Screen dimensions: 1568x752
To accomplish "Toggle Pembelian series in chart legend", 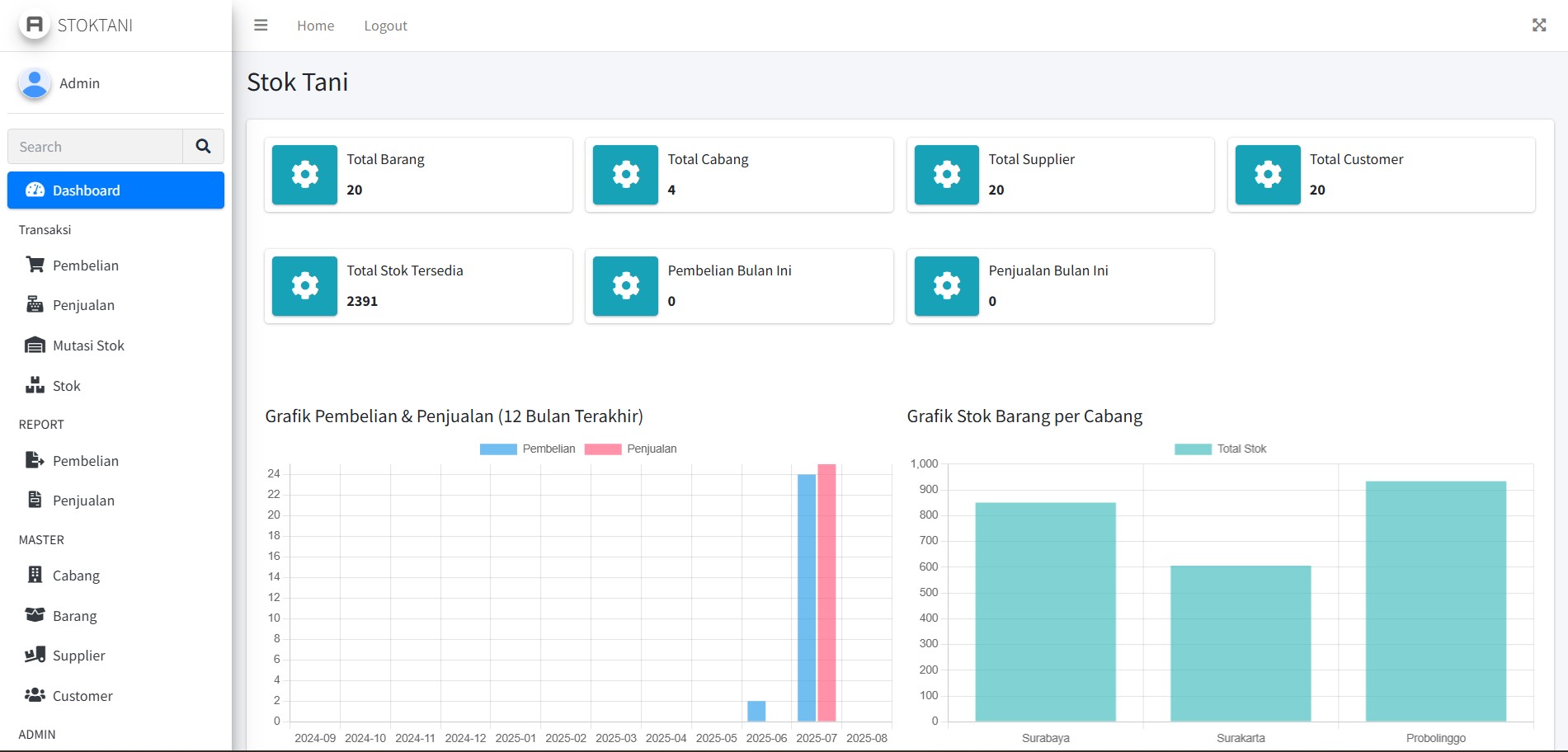I will (x=528, y=449).
